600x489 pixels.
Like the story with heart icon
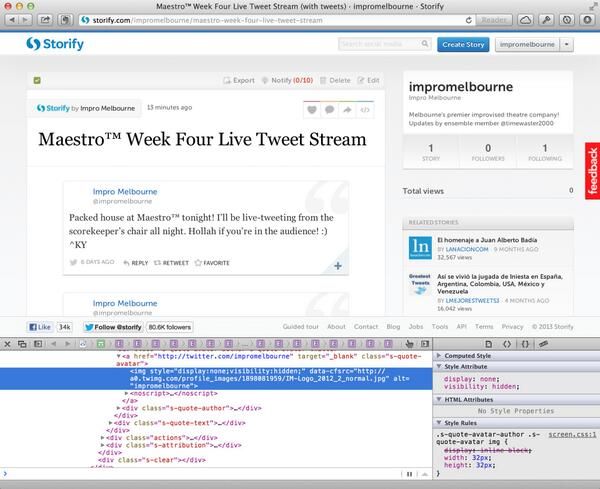tap(312, 110)
